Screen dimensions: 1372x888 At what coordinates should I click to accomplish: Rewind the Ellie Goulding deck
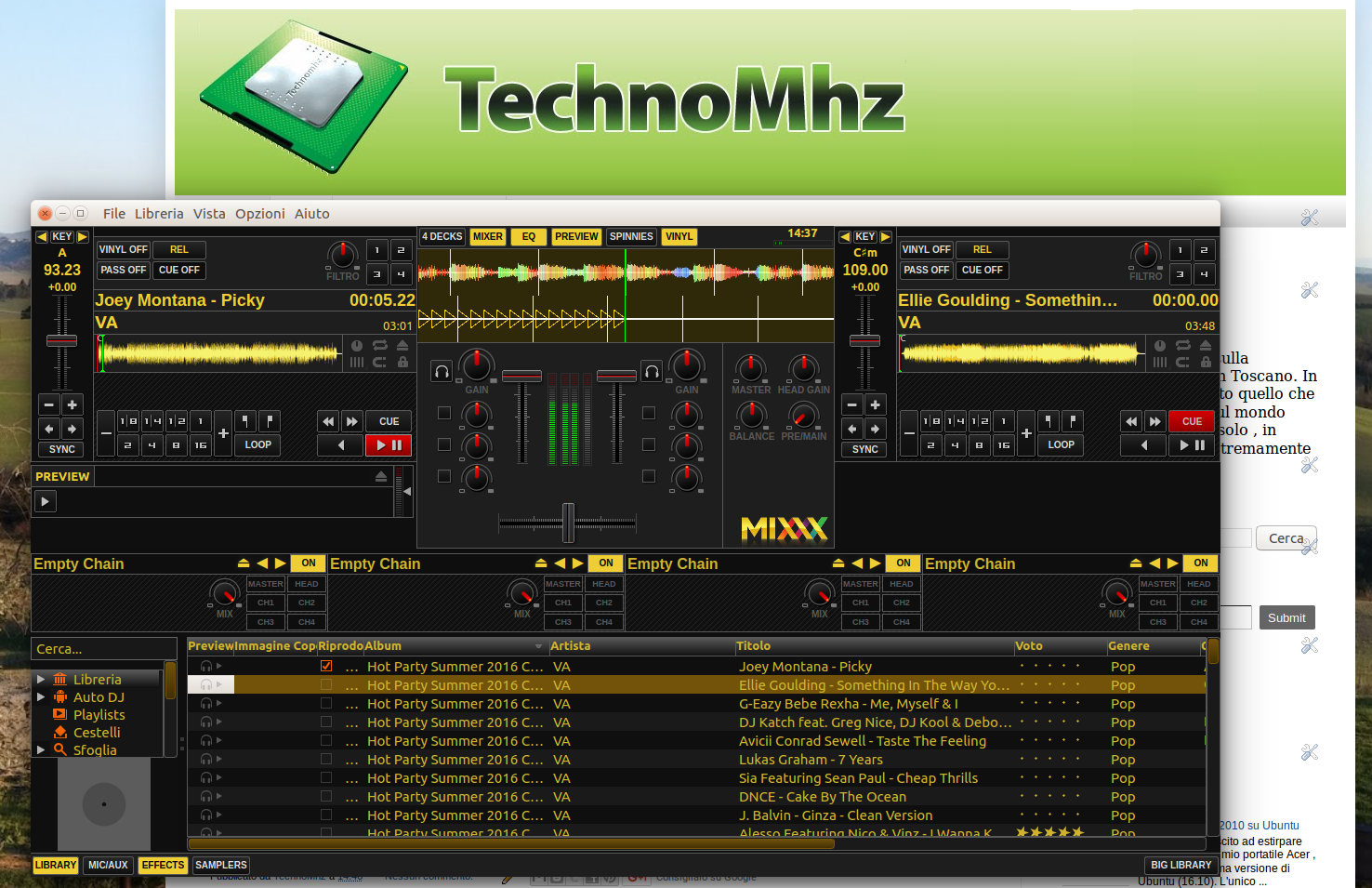(x=1131, y=421)
